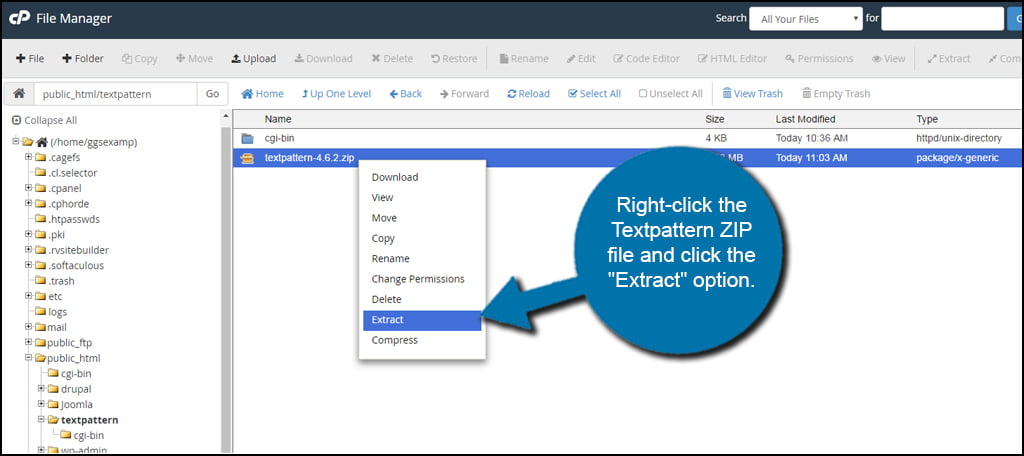Collapse the /home/ggsexamp root node
The image size is (1024, 456).
pyautogui.click(x=16, y=142)
